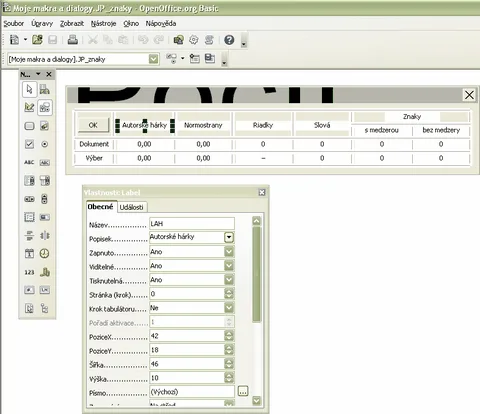The height and width of the screenshot is (414, 480).
Task: Select the Time Field control tool
Action: [x=44, y=254]
